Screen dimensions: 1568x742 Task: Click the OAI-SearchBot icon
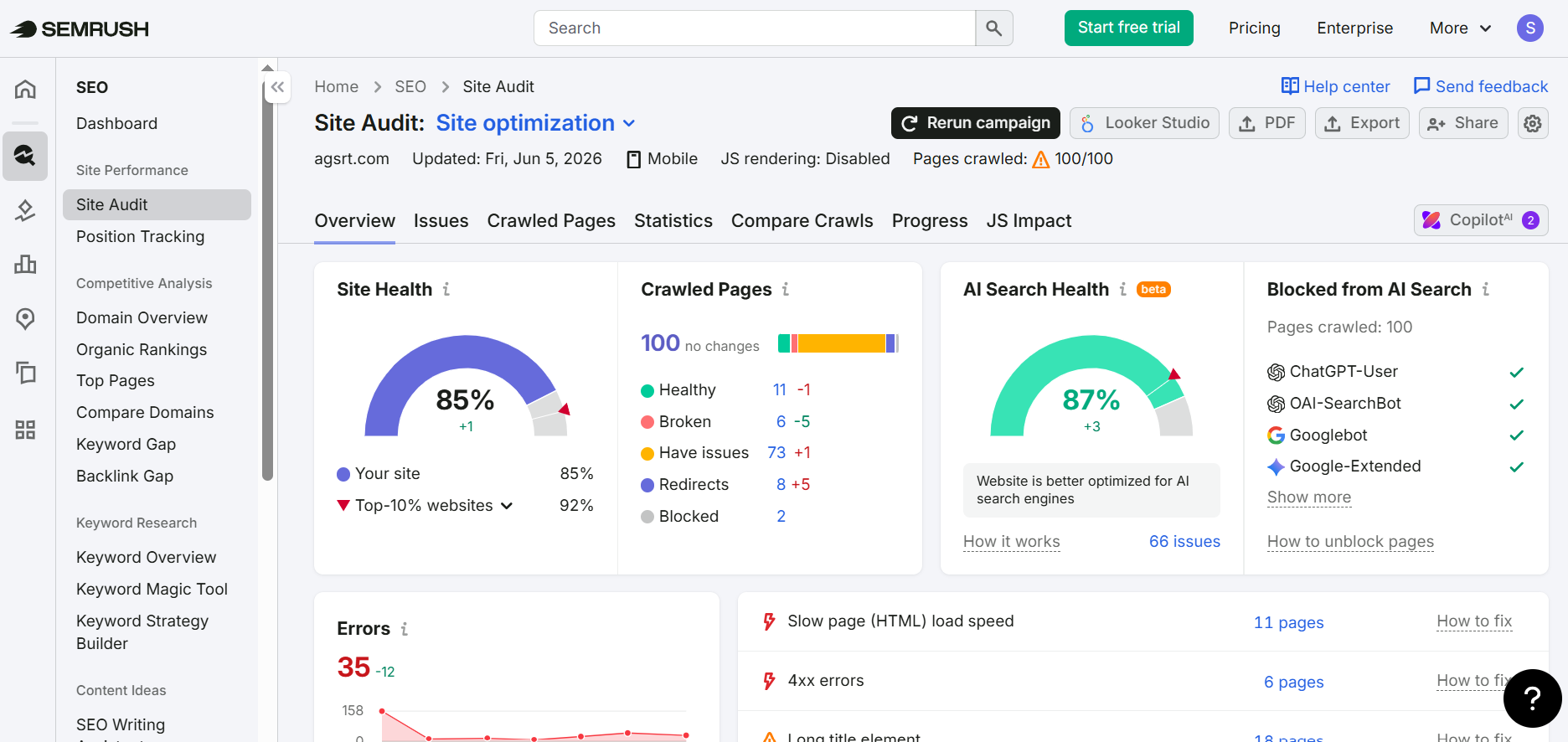click(x=1276, y=404)
